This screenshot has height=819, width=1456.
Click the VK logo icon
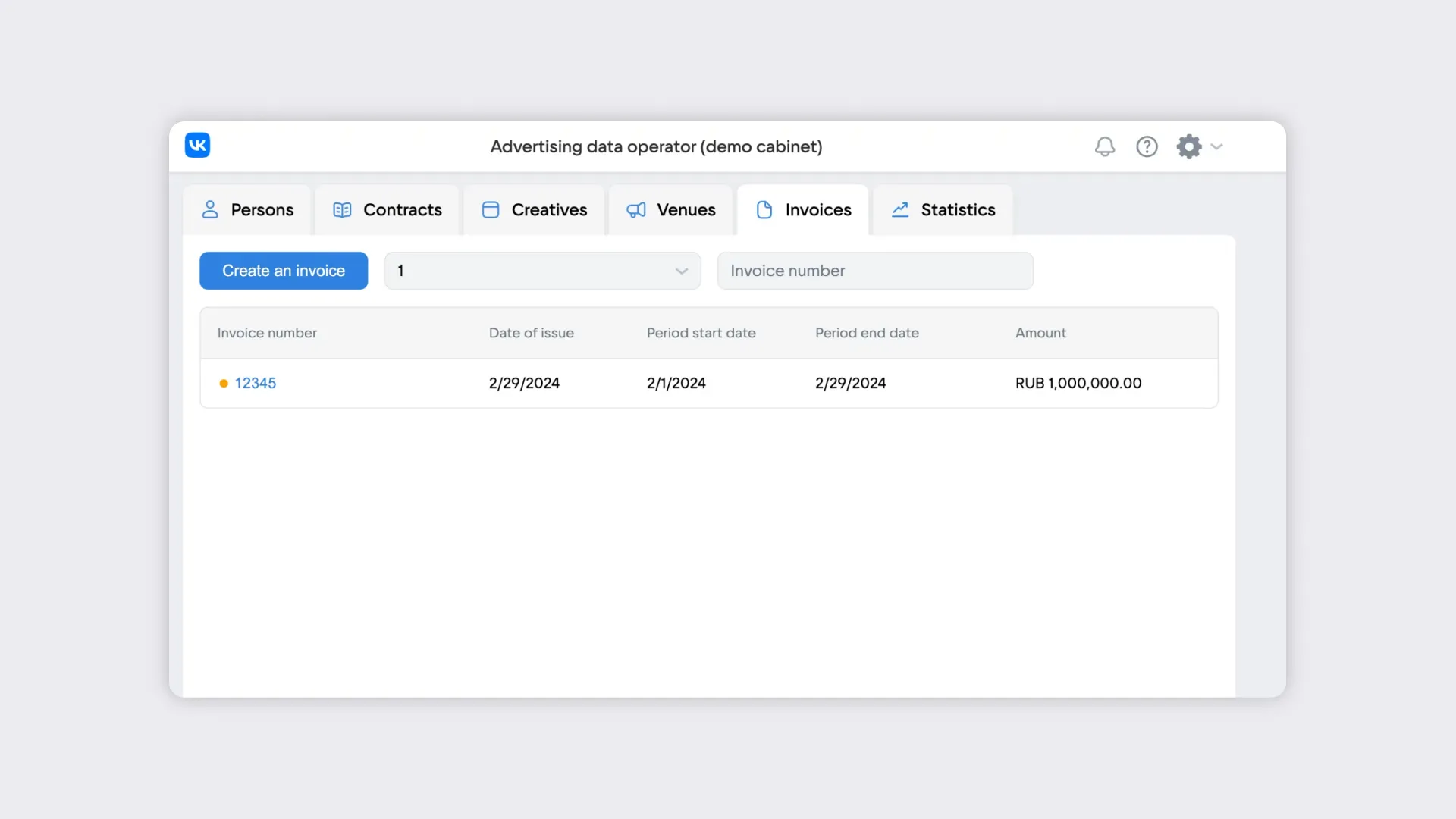pyautogui.click(x=197, y=145)
